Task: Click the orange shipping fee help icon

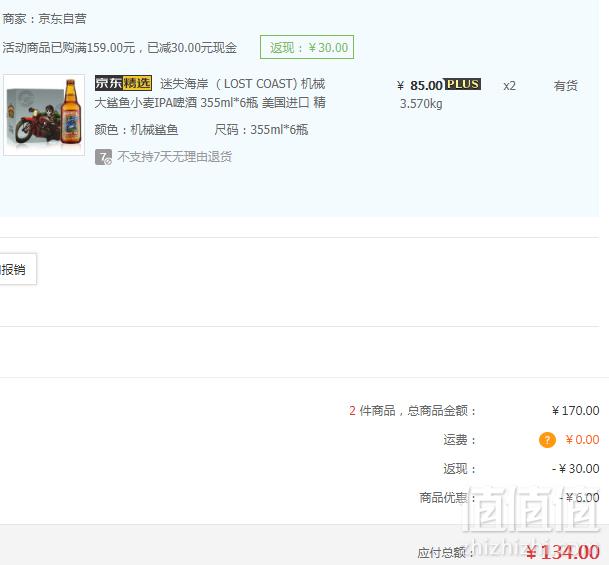Action: tap(547, 440)
